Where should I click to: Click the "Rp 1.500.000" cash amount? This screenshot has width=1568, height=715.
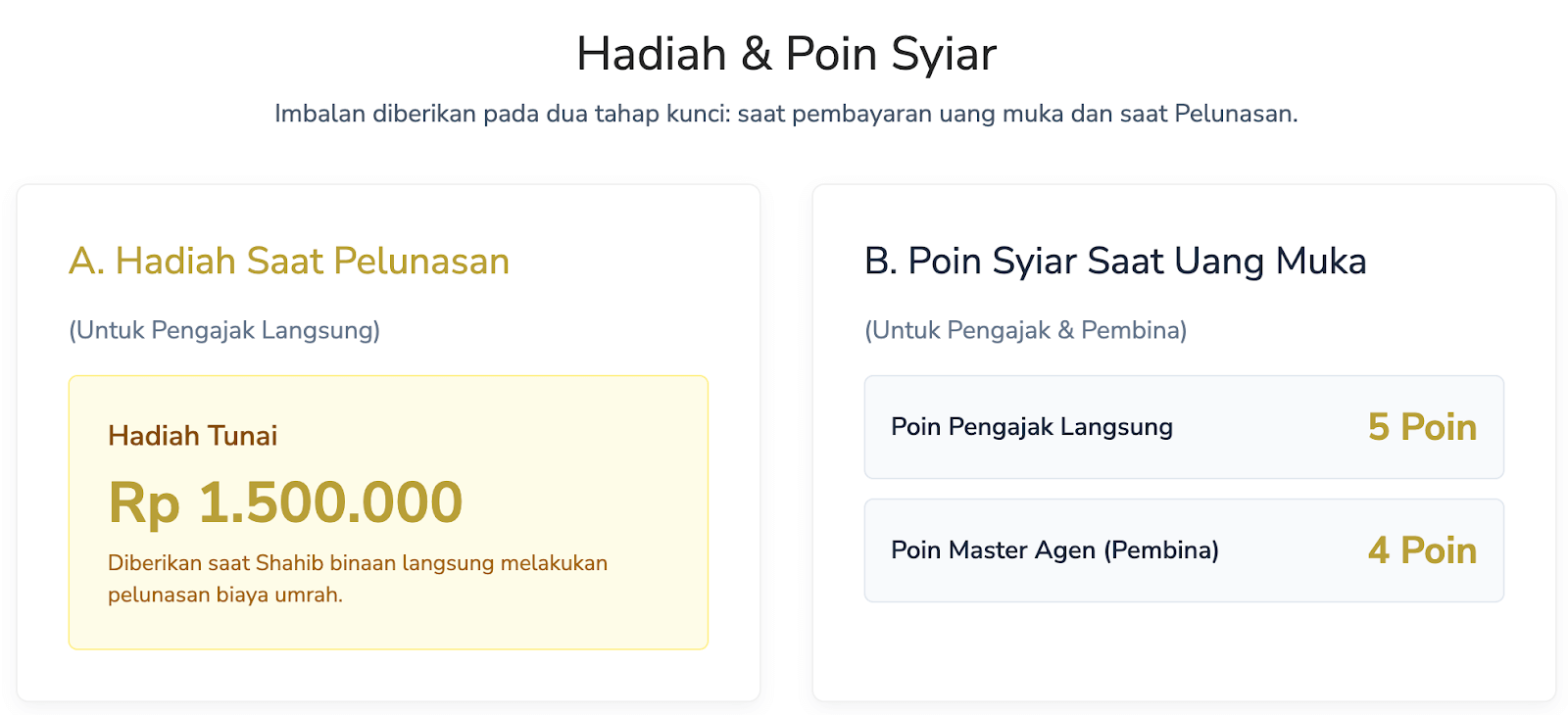point(285,502)
